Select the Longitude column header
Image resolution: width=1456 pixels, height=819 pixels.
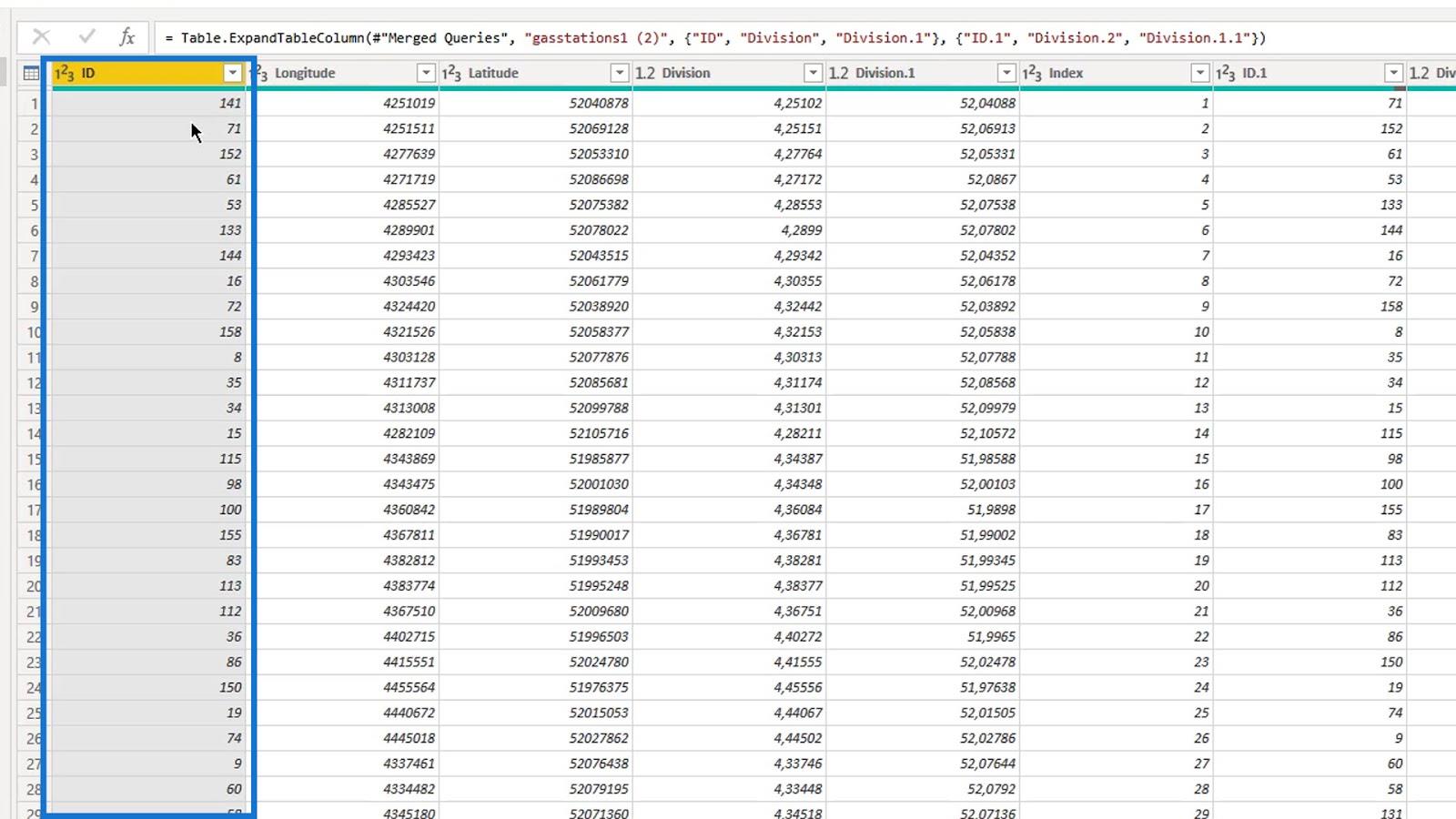(x=342, y=73)
